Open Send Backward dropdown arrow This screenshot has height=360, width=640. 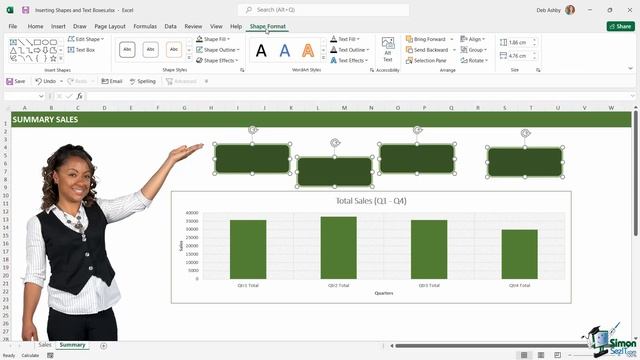point(454,50)
